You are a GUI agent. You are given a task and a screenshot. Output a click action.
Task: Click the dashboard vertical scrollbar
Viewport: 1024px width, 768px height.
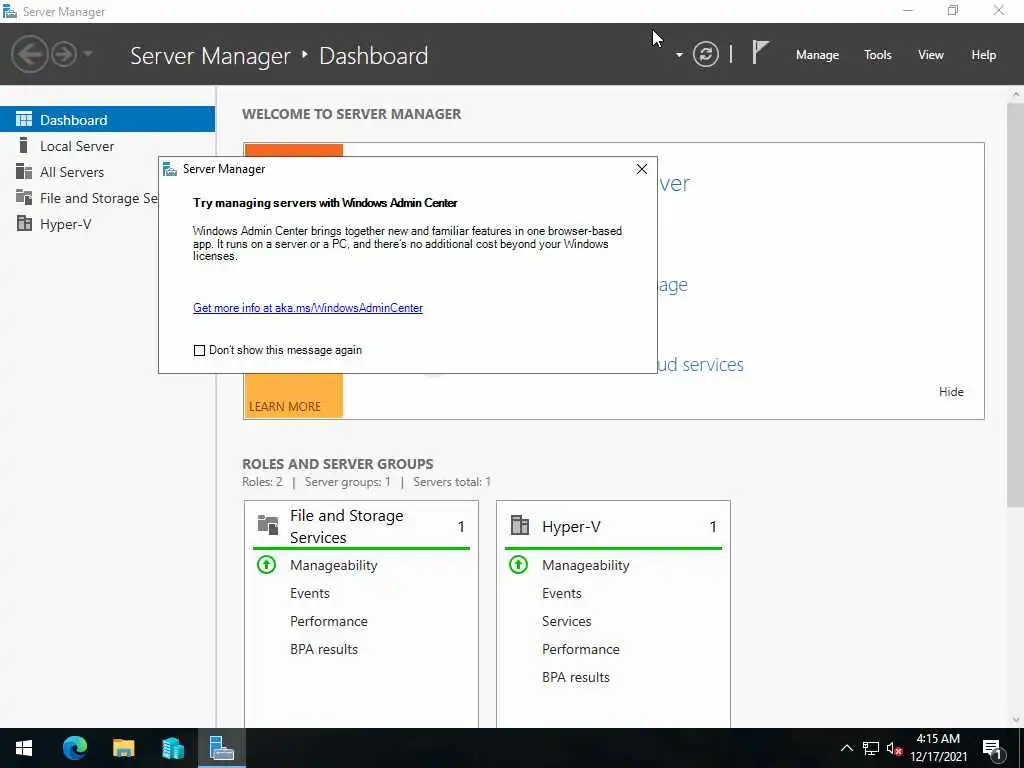(x=1016, y=304)
